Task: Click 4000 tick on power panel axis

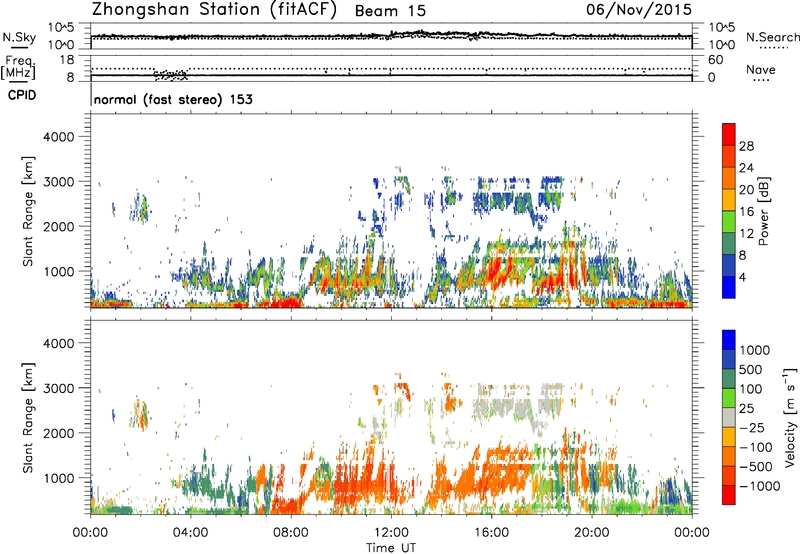Action: 58,137
